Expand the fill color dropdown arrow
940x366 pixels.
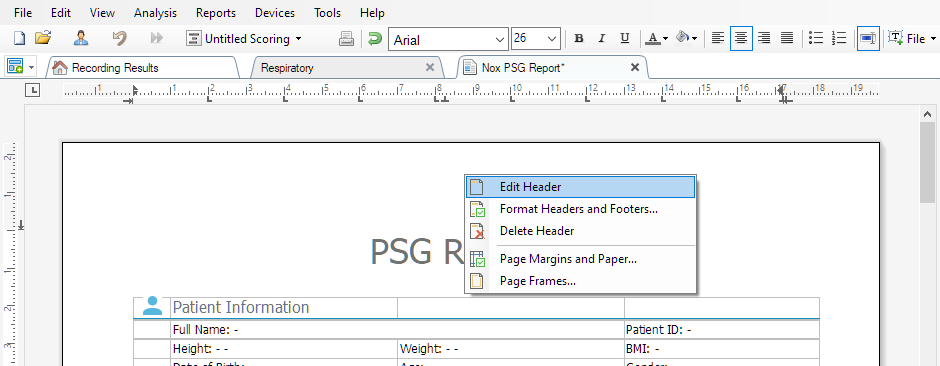click(694, 40)
